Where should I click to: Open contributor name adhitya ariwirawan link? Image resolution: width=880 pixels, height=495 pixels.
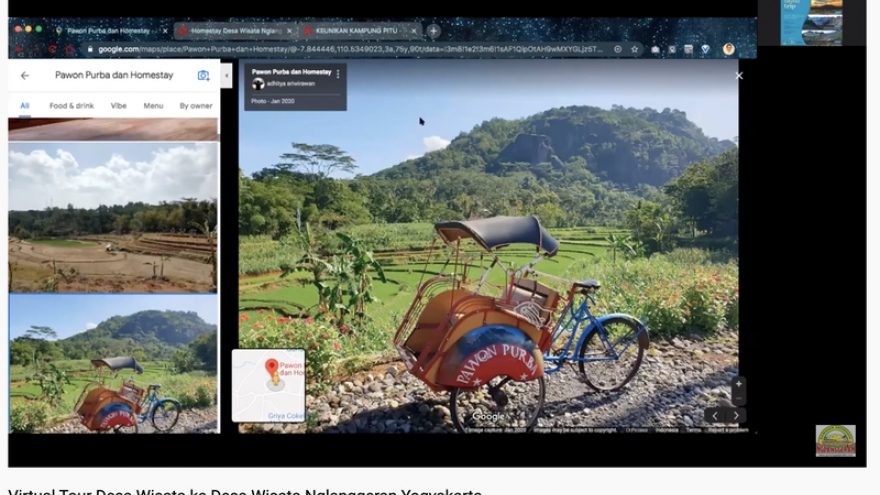(x=291, y=84)
